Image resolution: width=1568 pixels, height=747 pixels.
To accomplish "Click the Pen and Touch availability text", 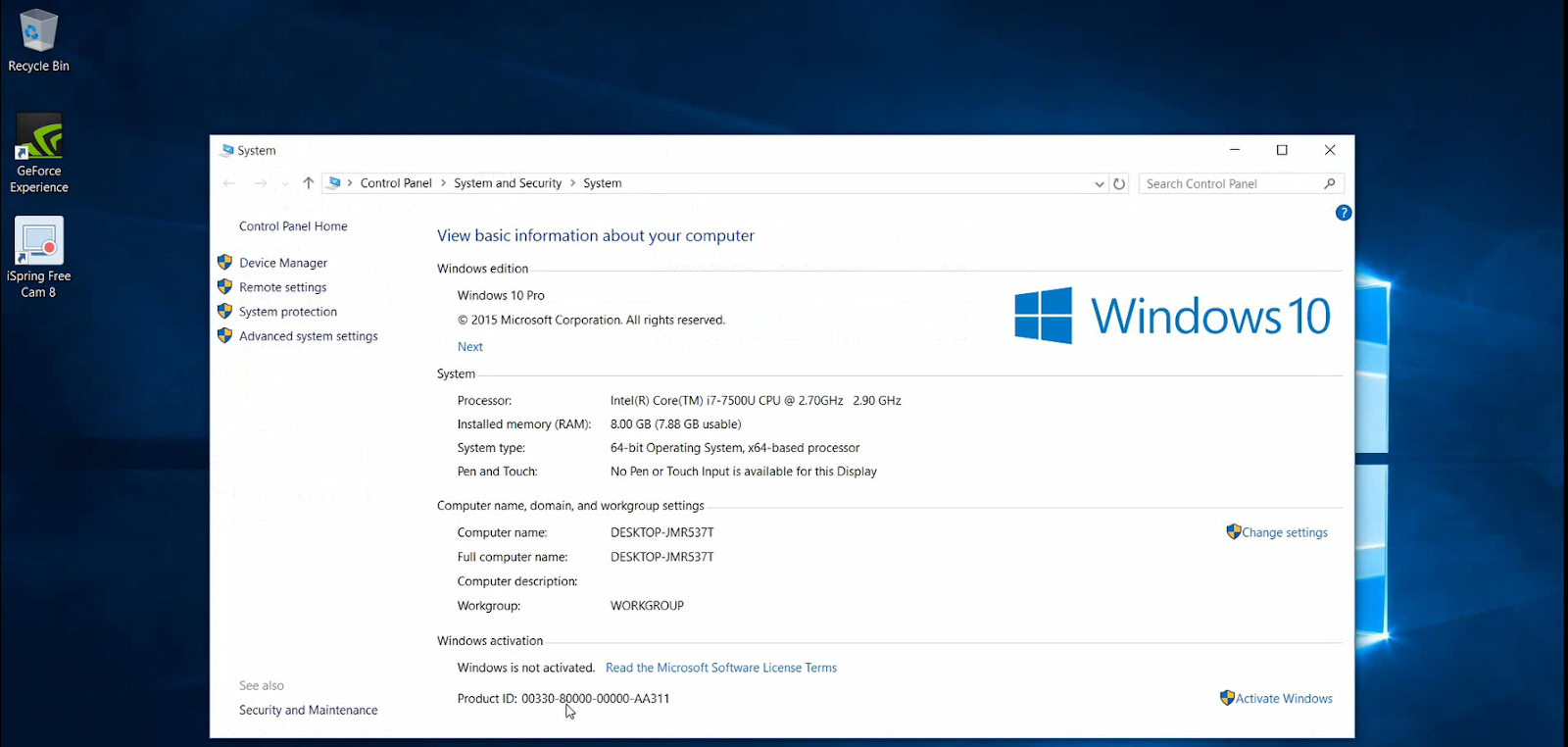I will coord(744,472).
